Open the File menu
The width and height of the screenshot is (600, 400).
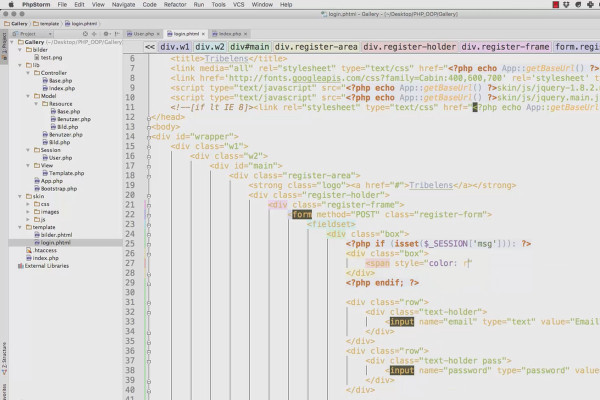click(x=62, y=5)
